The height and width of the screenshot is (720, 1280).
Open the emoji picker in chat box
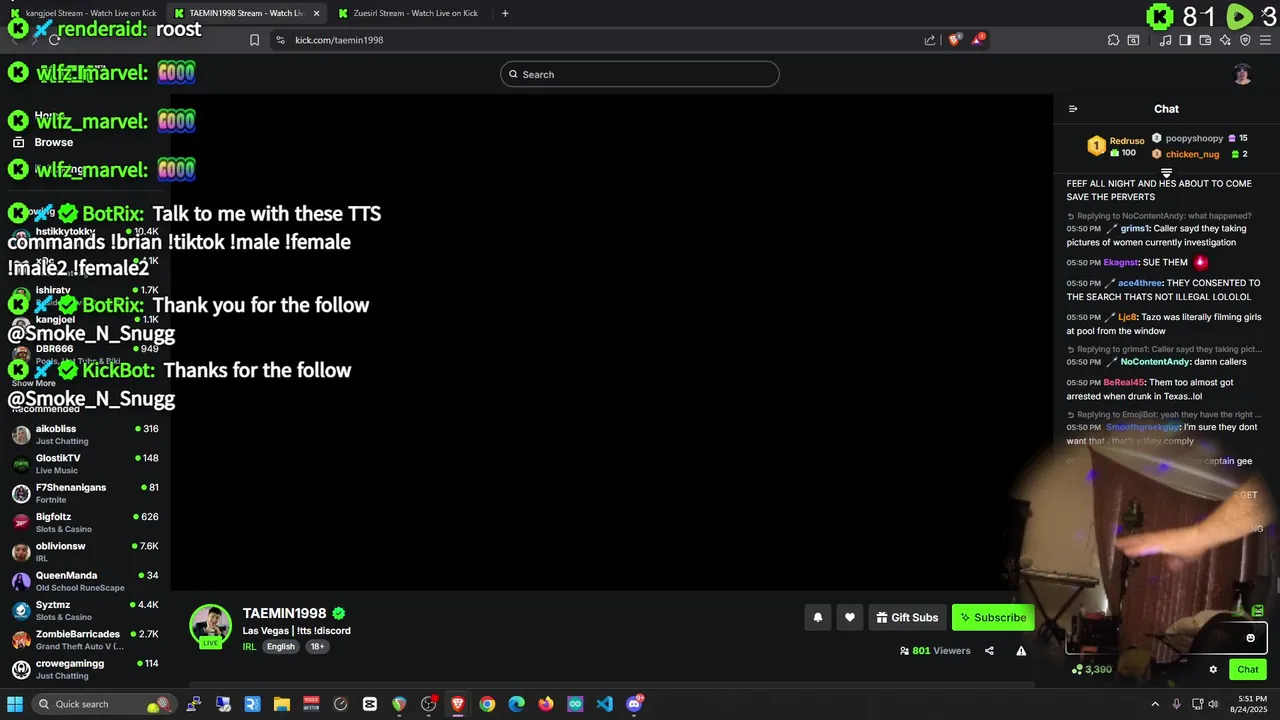tap(1250, 638)
